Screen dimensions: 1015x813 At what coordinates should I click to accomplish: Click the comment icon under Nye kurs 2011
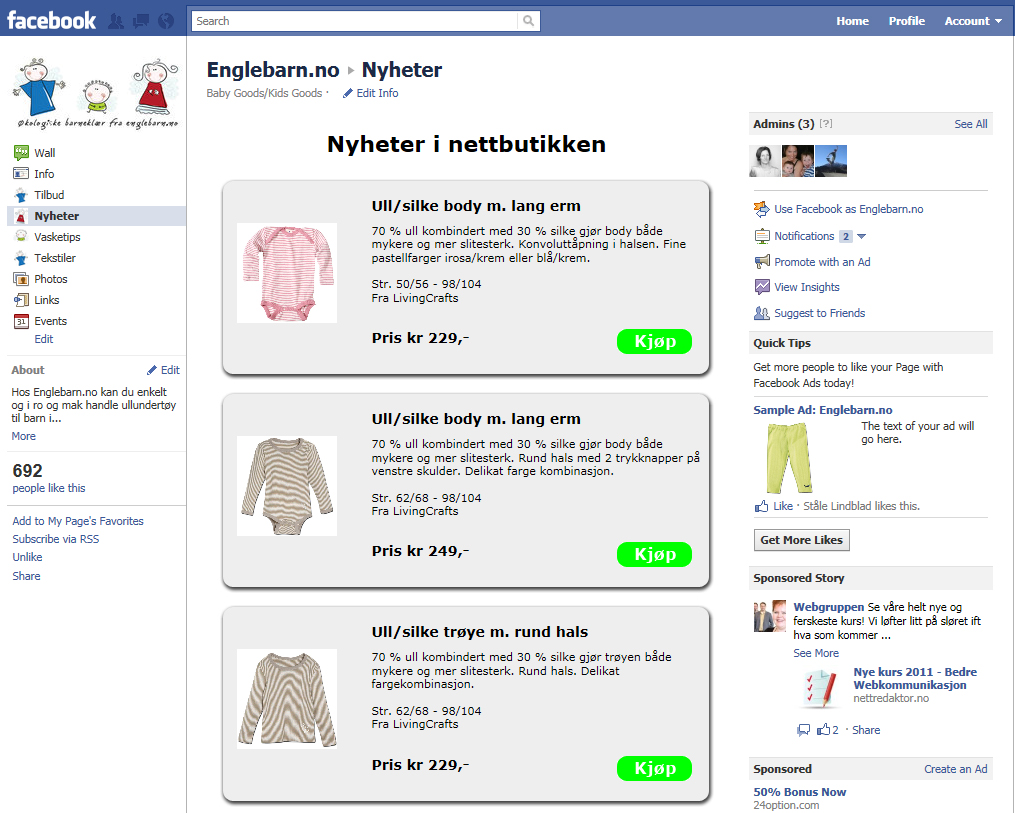pos(803,730)
